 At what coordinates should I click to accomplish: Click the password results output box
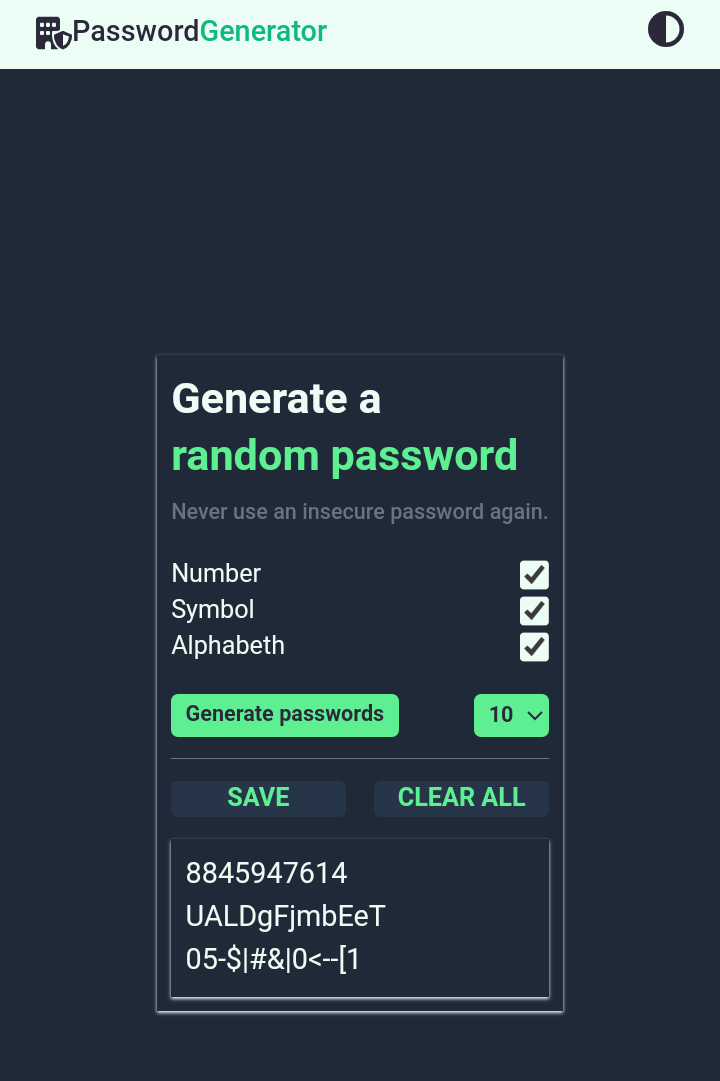360,918
